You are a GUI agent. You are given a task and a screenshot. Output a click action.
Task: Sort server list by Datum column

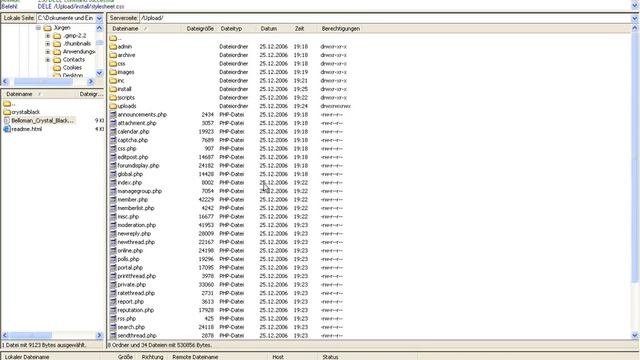pyautogui.click(x=274, y=29)
